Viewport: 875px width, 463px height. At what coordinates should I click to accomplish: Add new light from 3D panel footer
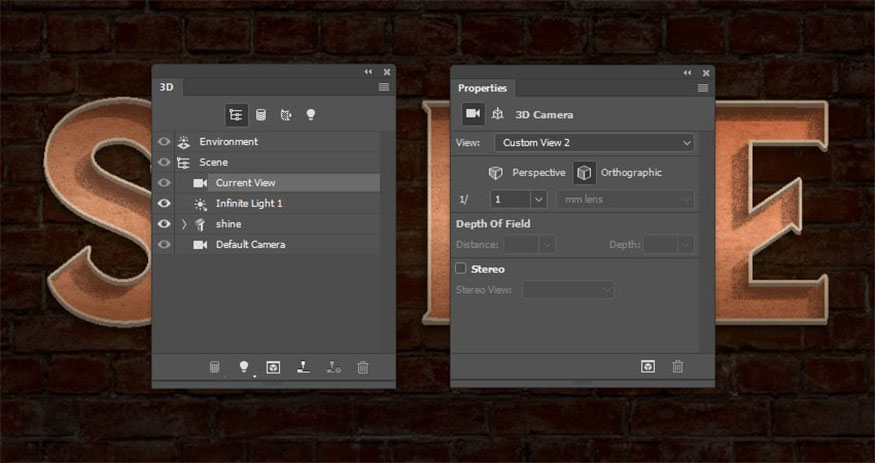pos(243,367)
